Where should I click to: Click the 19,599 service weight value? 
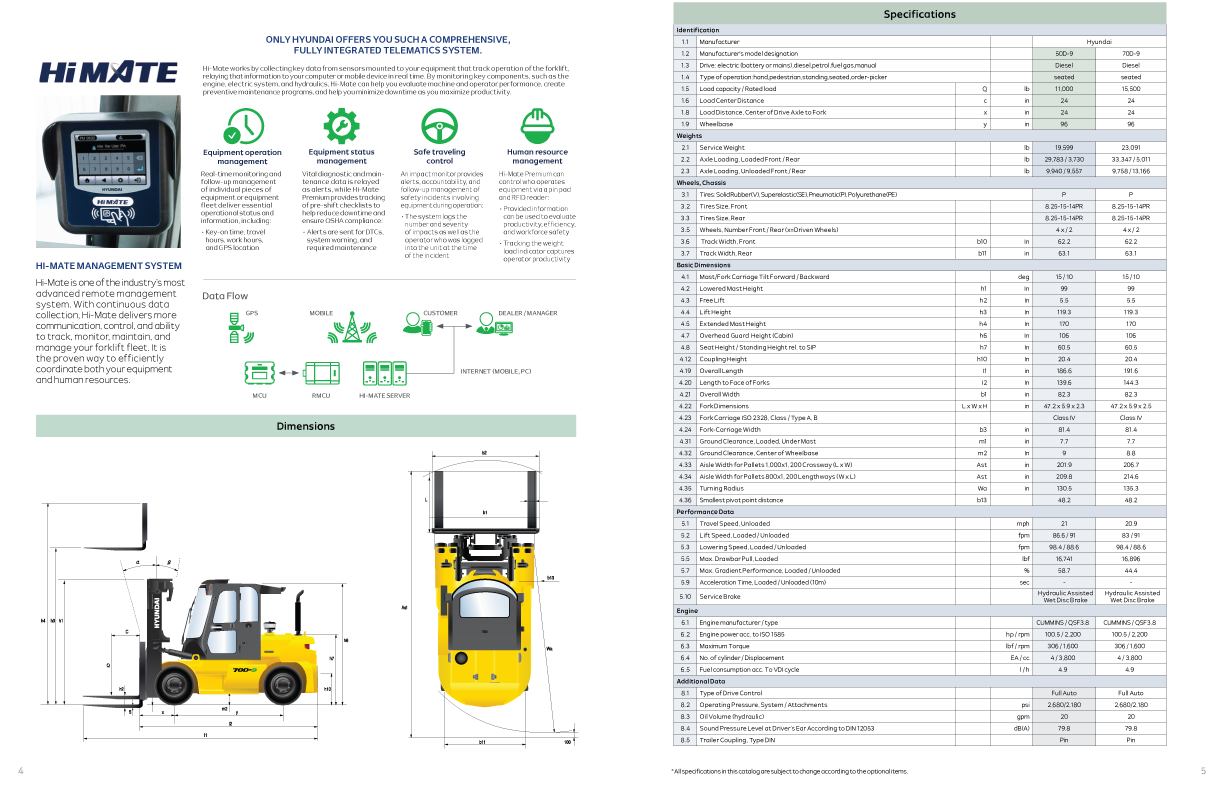(x=1064, y=147)
